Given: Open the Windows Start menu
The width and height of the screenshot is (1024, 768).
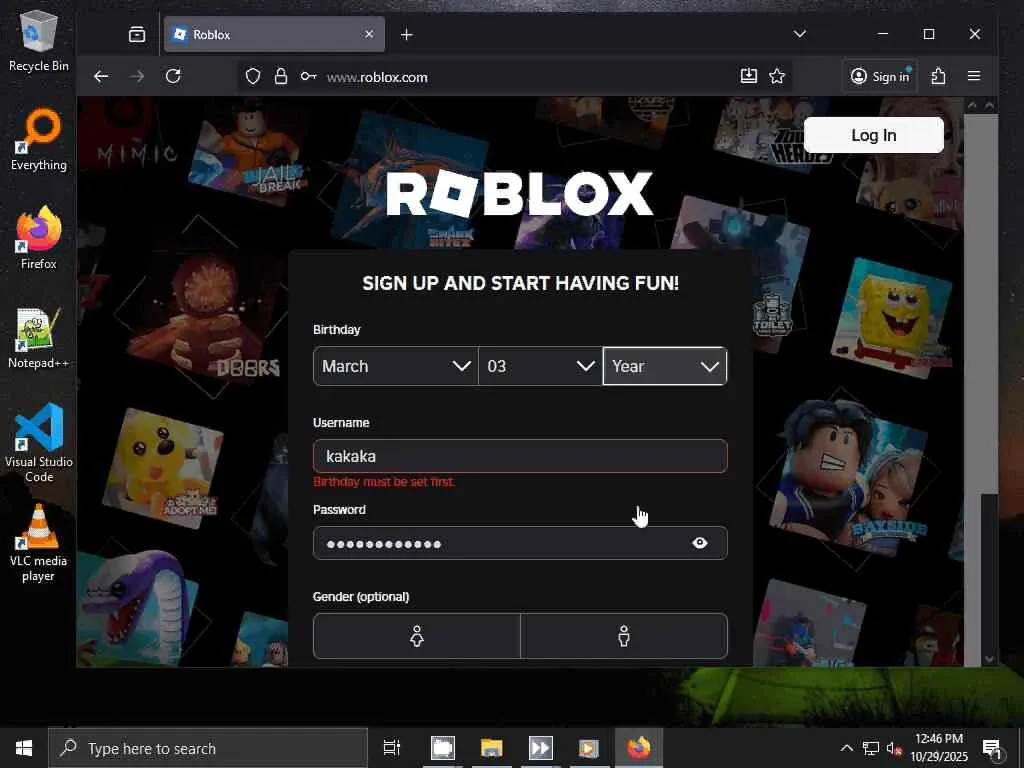Looking at the screenshot, I should click(24, 748).
